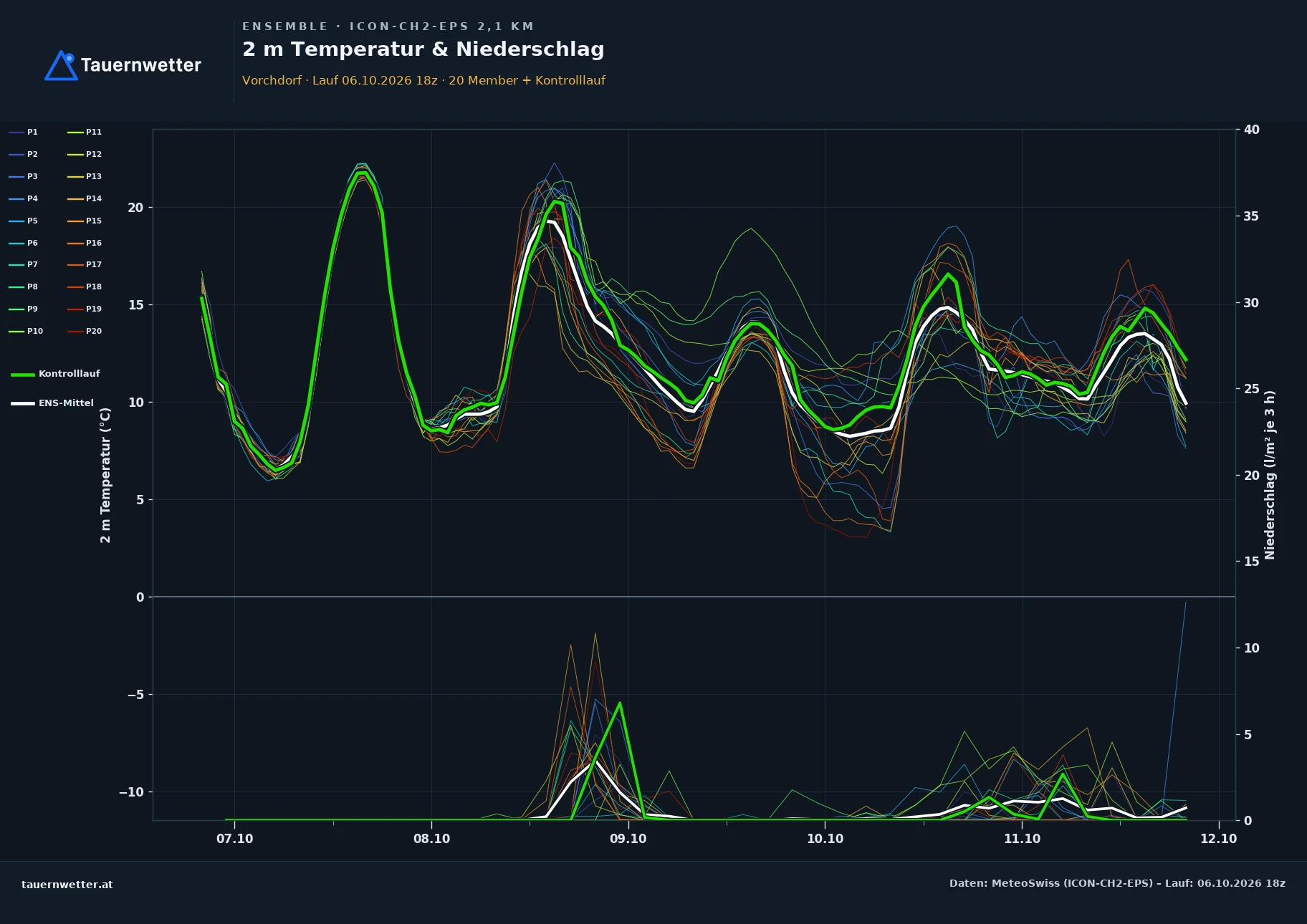This screenshot has width=1307, height=924.
Task: Click the 08.10 date tick label
Action: click(432, 839)
